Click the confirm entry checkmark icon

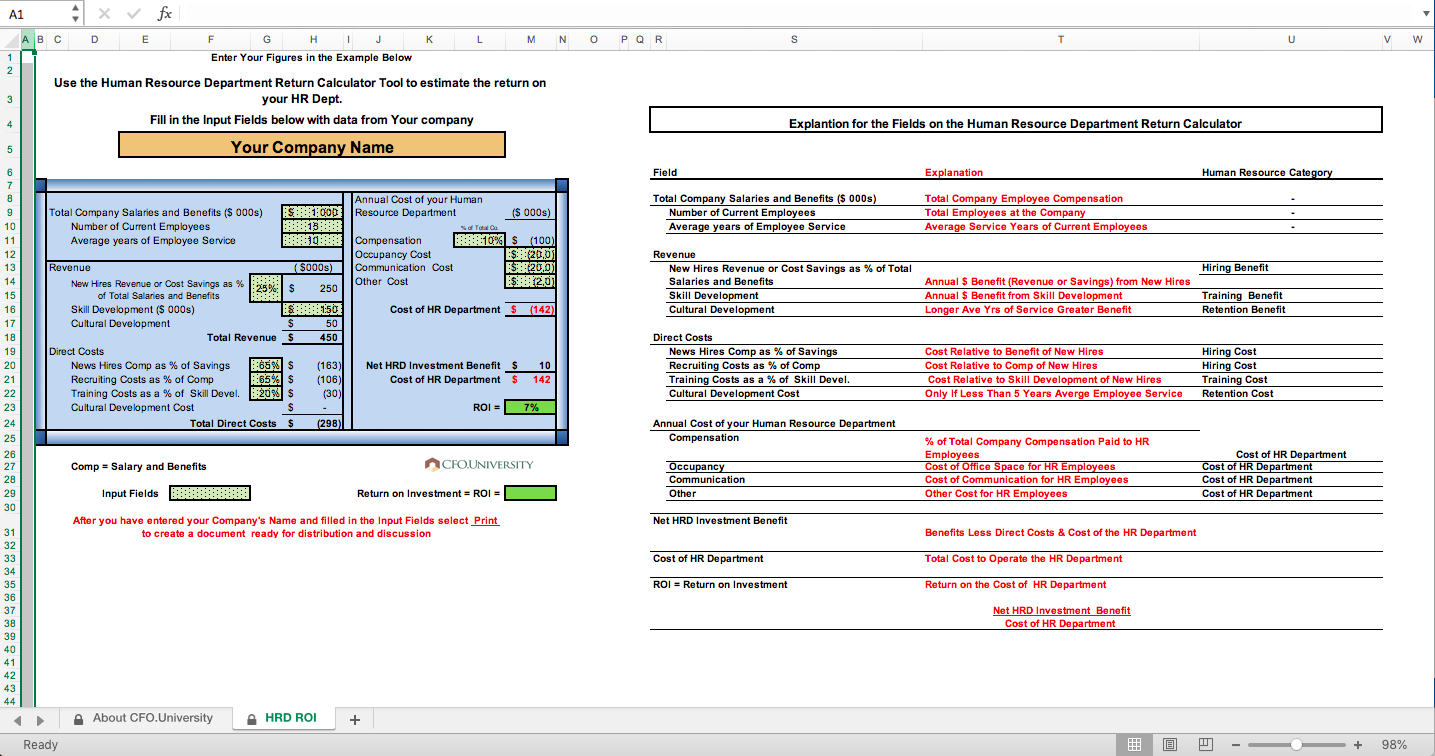click(x=135, y=14)
